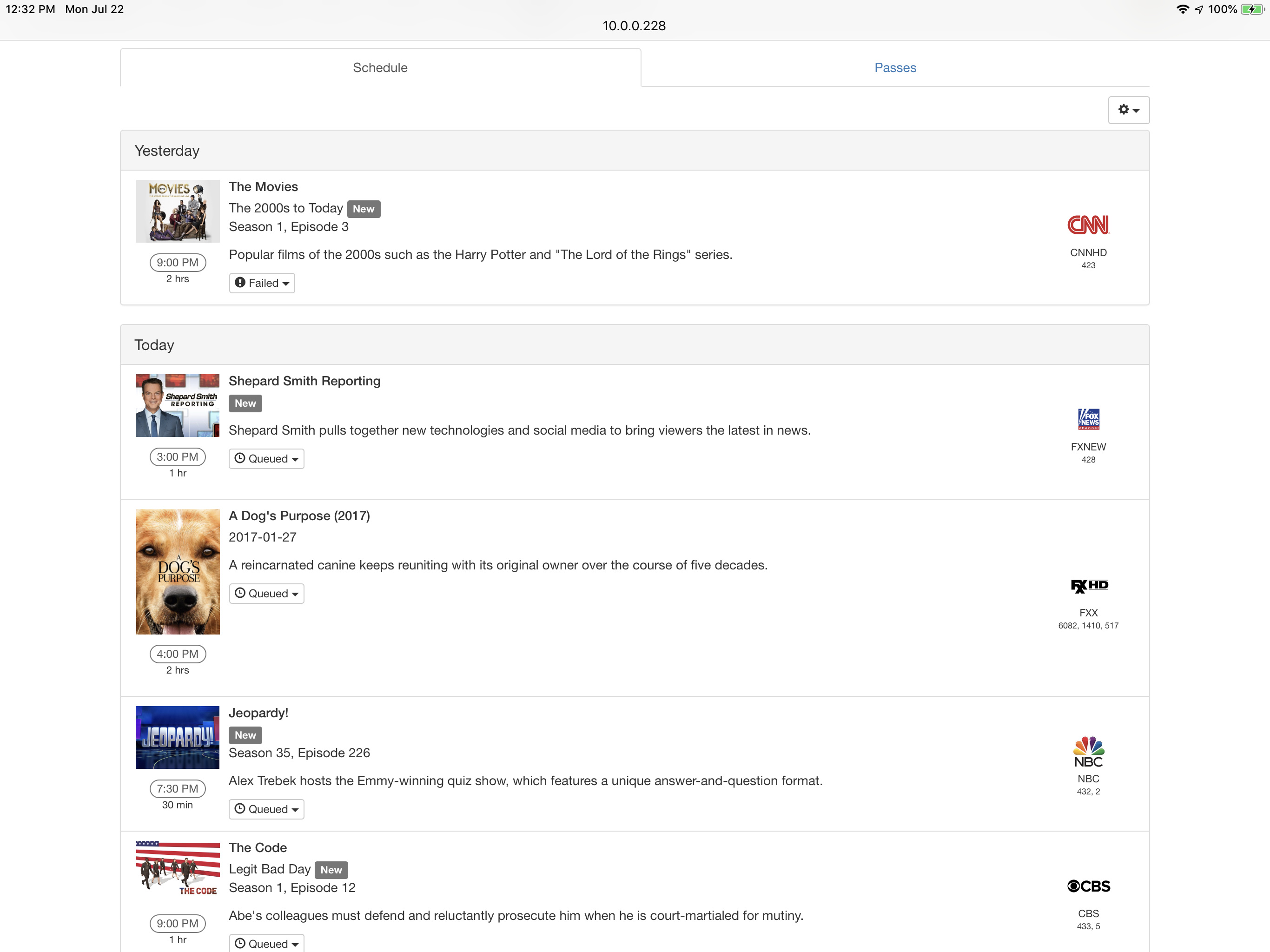
Task: Click the 4:00 PM time badge
Action: (178, 654)
